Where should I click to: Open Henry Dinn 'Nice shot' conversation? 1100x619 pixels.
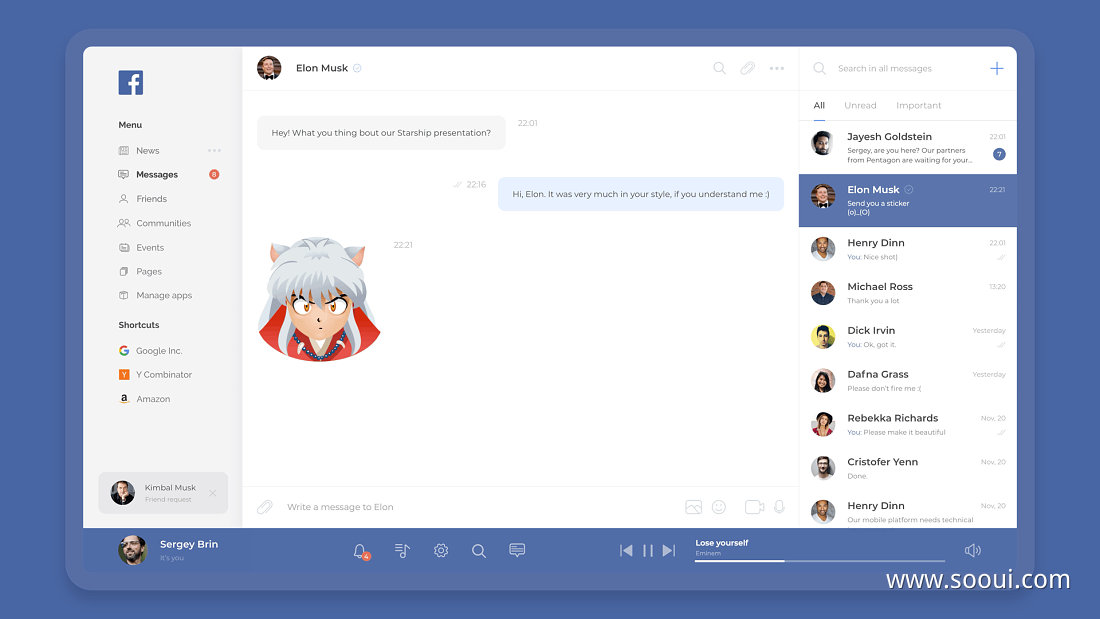click(908, 248)
